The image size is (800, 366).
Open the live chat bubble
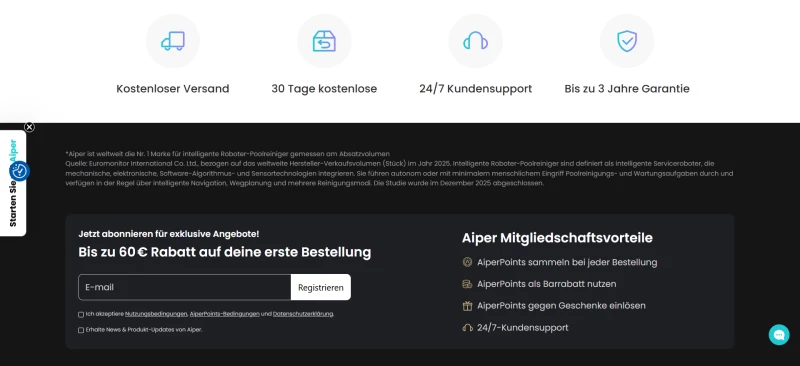[779, 335]
